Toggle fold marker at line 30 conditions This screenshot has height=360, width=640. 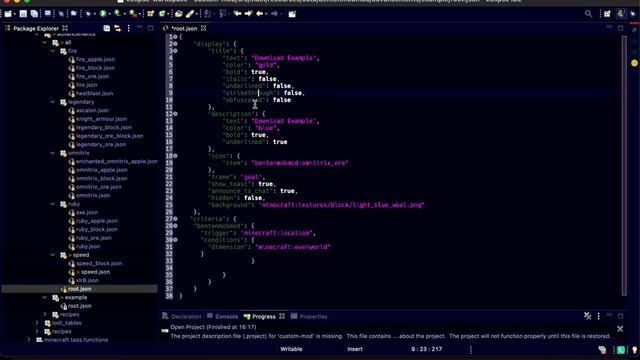pyautogui.click(x=175, y=240)
